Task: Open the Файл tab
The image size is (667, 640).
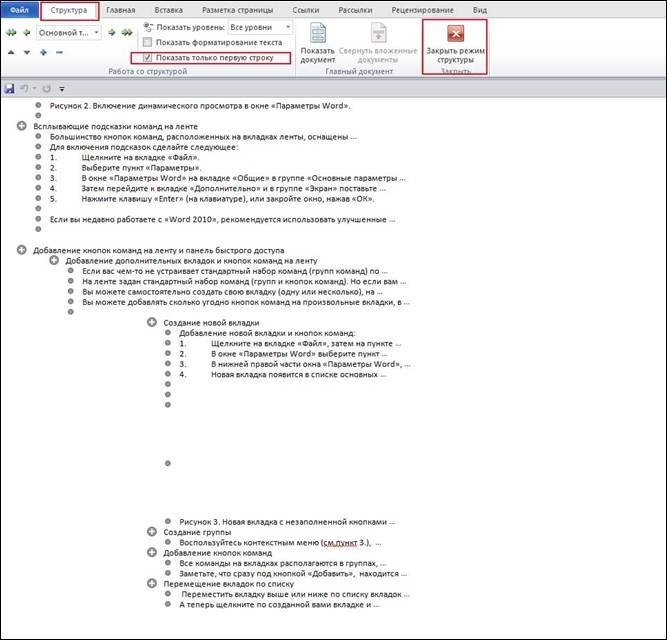Action: (x=19, y=9)
